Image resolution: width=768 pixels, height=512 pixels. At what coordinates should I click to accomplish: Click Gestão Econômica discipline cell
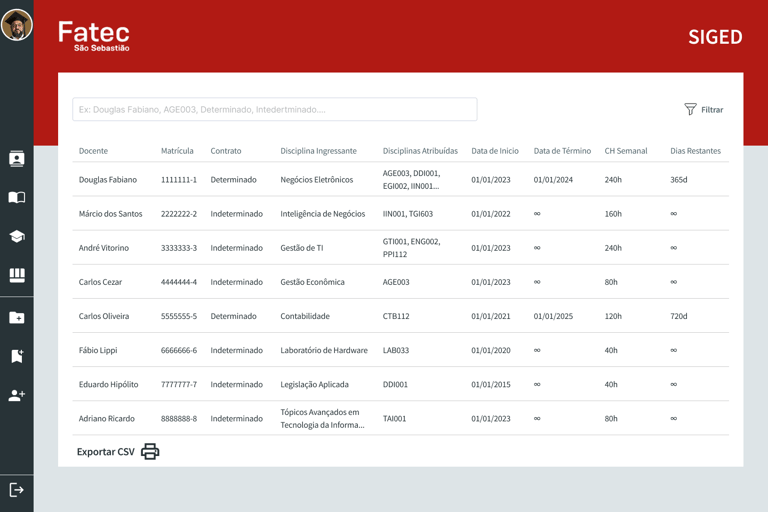312,282
